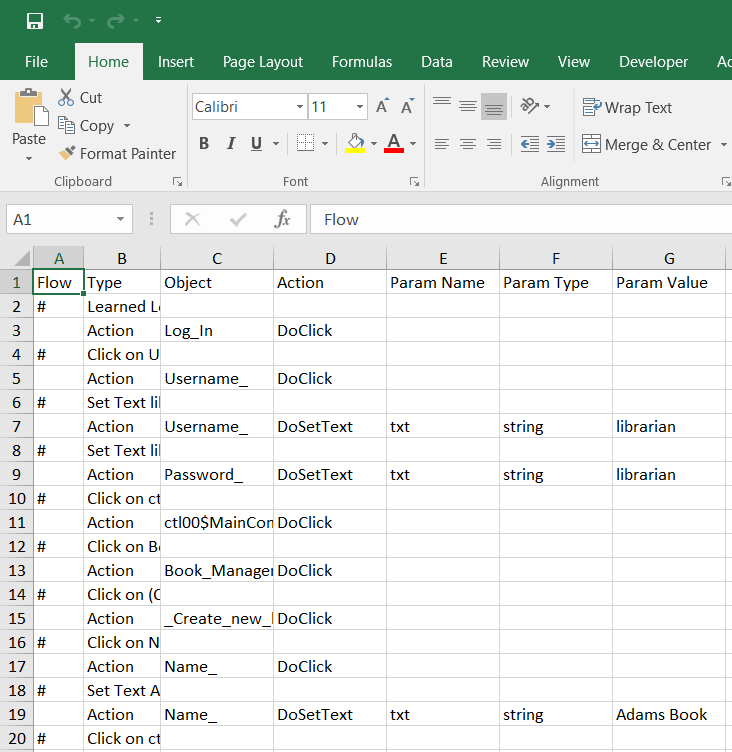Click the Insert Function fx icon
Screen dimensions: 732x752
click(283, 219)
